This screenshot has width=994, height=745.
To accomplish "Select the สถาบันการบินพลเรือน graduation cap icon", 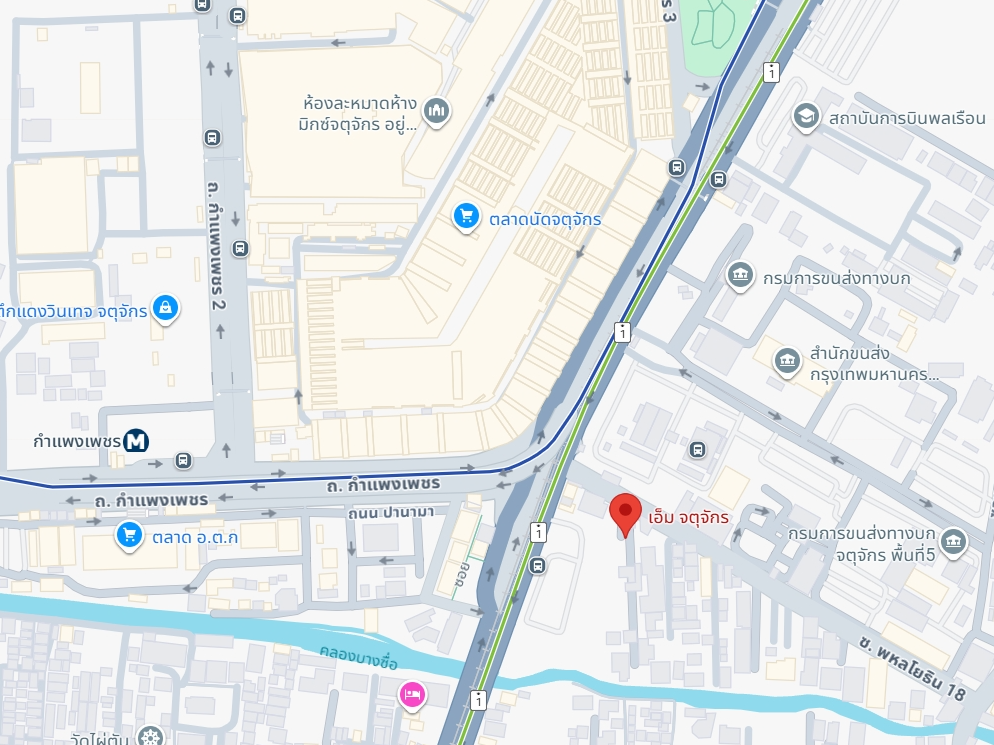I will coord(806,117).
